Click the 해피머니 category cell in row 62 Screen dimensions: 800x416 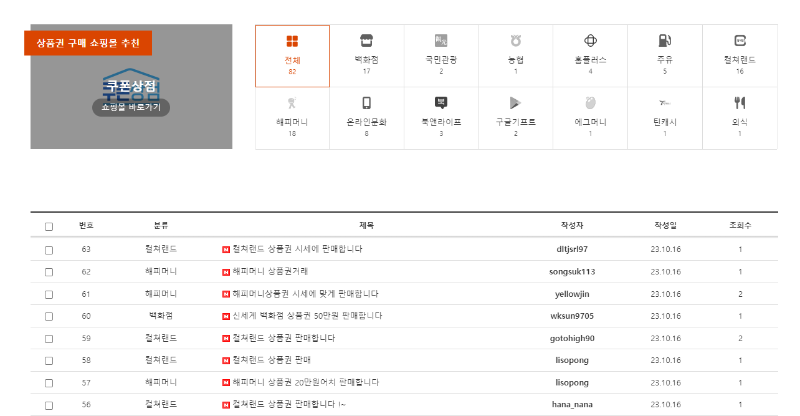click(161, 272)
